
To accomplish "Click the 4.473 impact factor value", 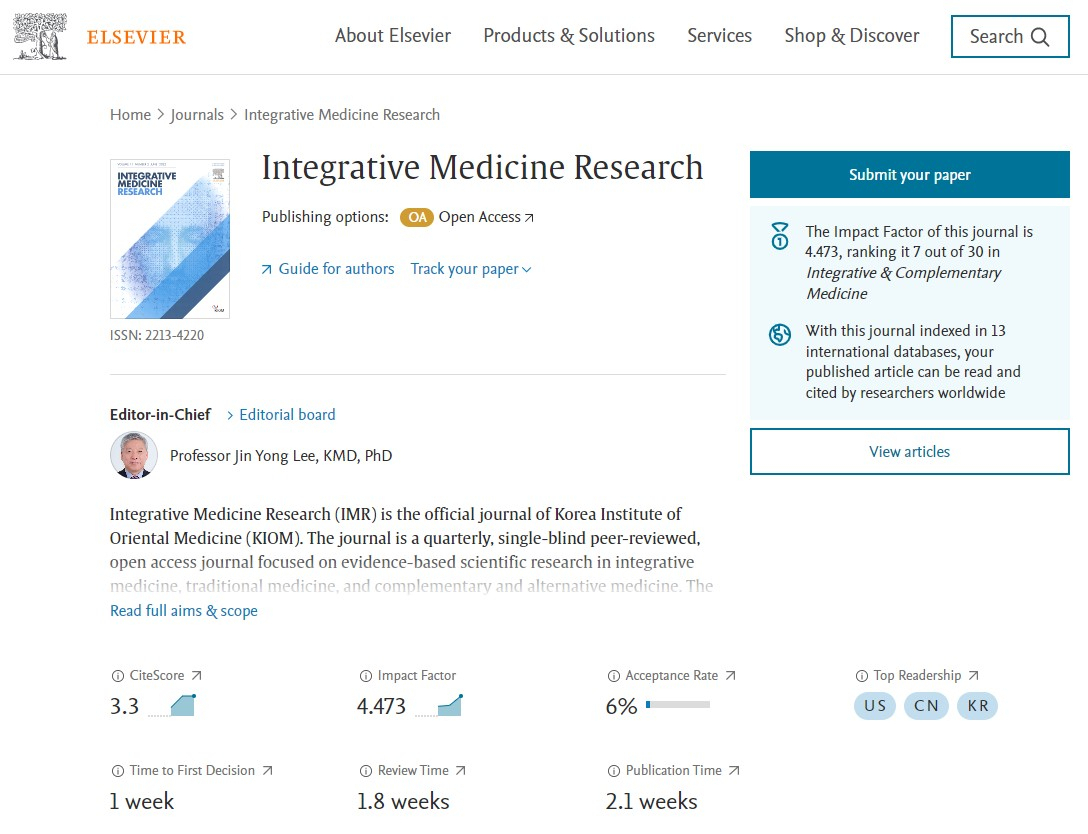I will [x=381, y=706].
